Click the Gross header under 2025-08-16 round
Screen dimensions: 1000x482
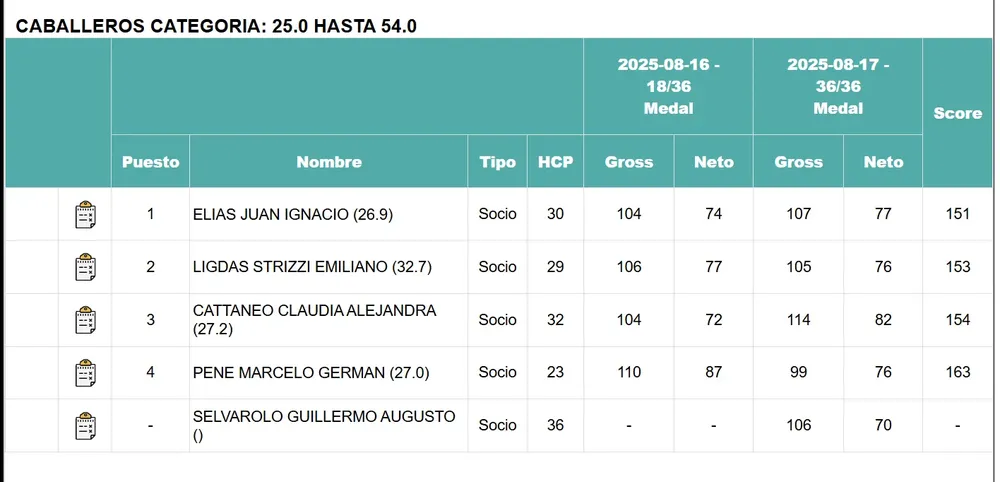point(629,162)
